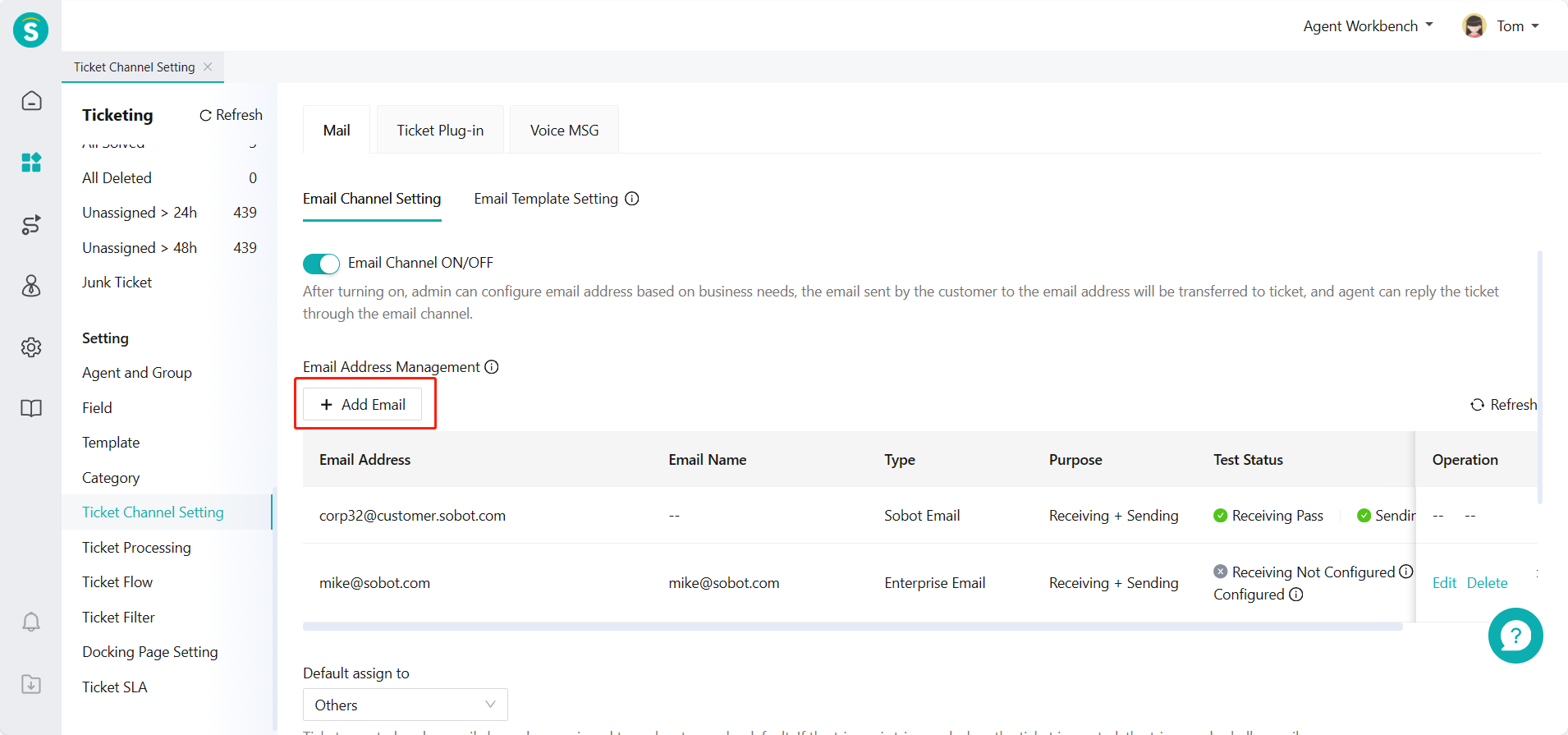
Task: Click the Email Name column header
Action: [708, 460]
